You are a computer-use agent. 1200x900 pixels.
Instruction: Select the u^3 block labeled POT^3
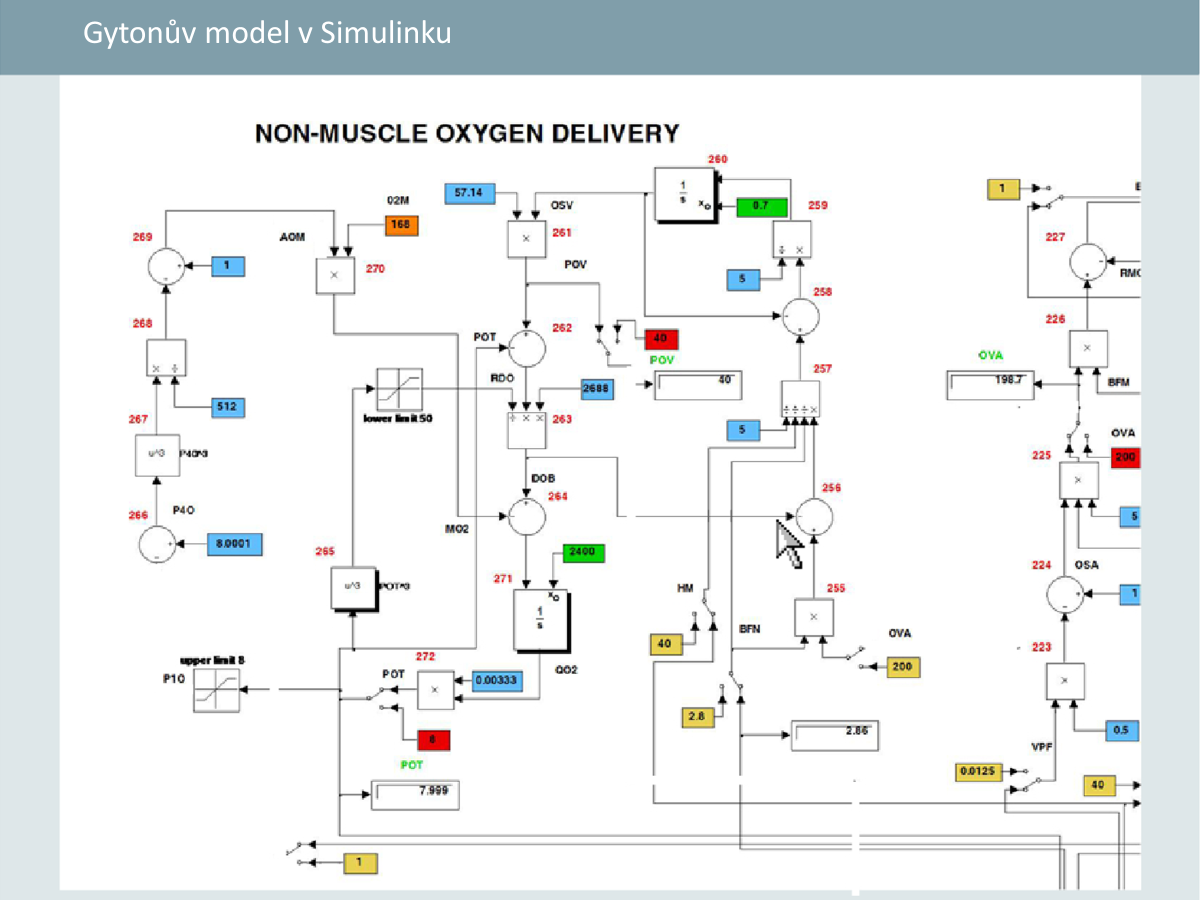pyautogui.click(x=351, y=587)
